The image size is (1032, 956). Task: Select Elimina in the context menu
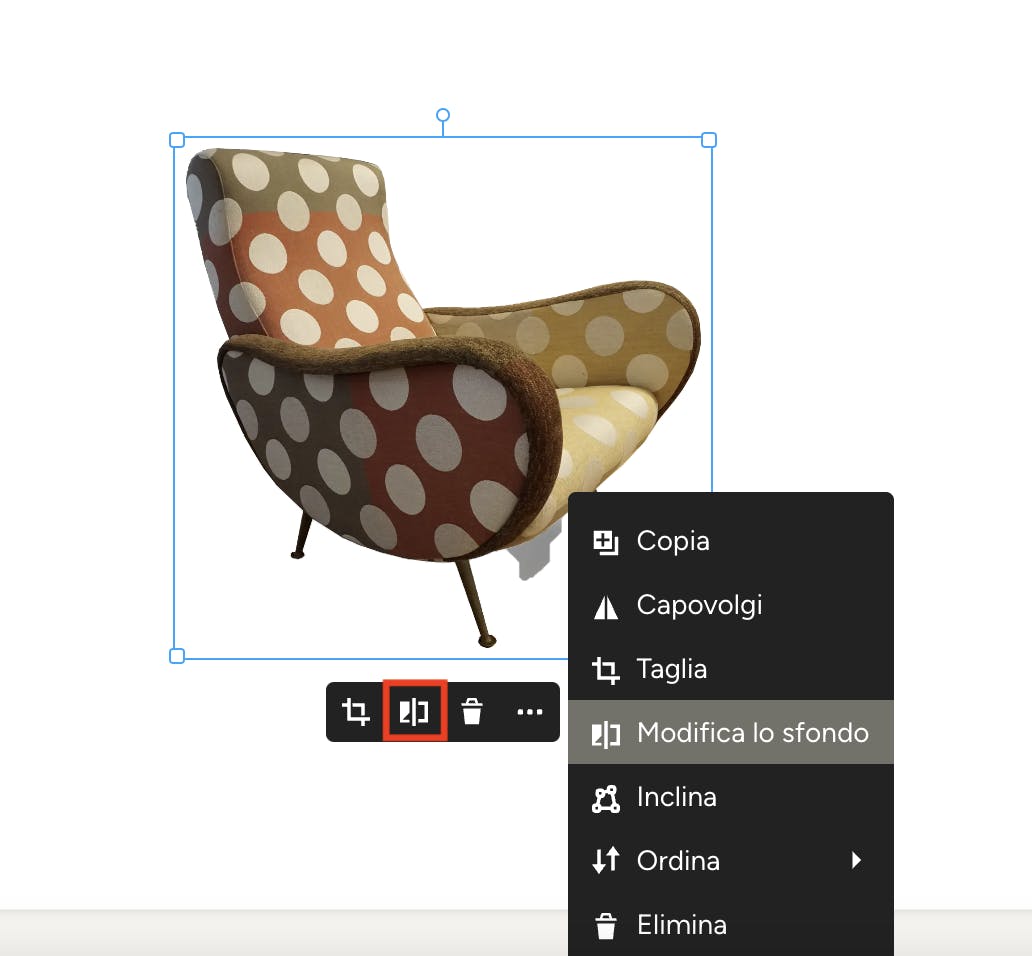coord(731,925)
